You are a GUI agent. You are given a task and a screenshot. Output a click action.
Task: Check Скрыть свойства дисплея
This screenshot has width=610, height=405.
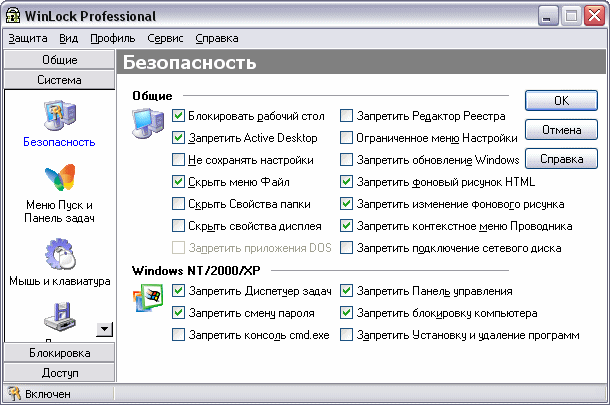[x=178, y=226]
